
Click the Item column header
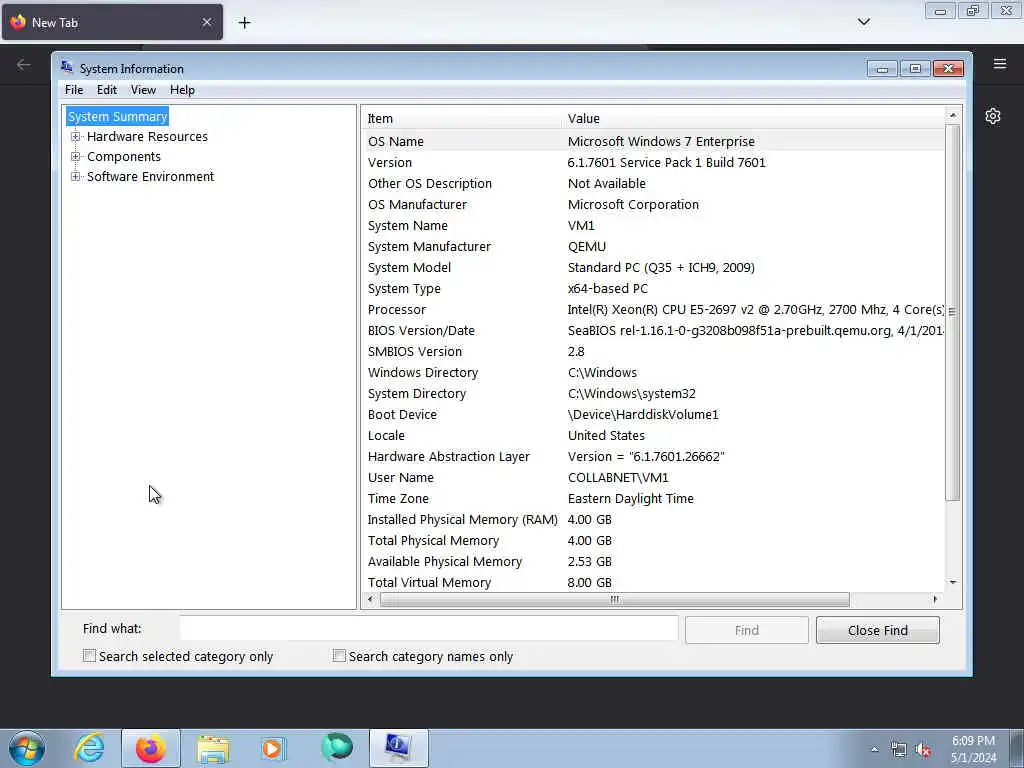[x=462, y=118]
